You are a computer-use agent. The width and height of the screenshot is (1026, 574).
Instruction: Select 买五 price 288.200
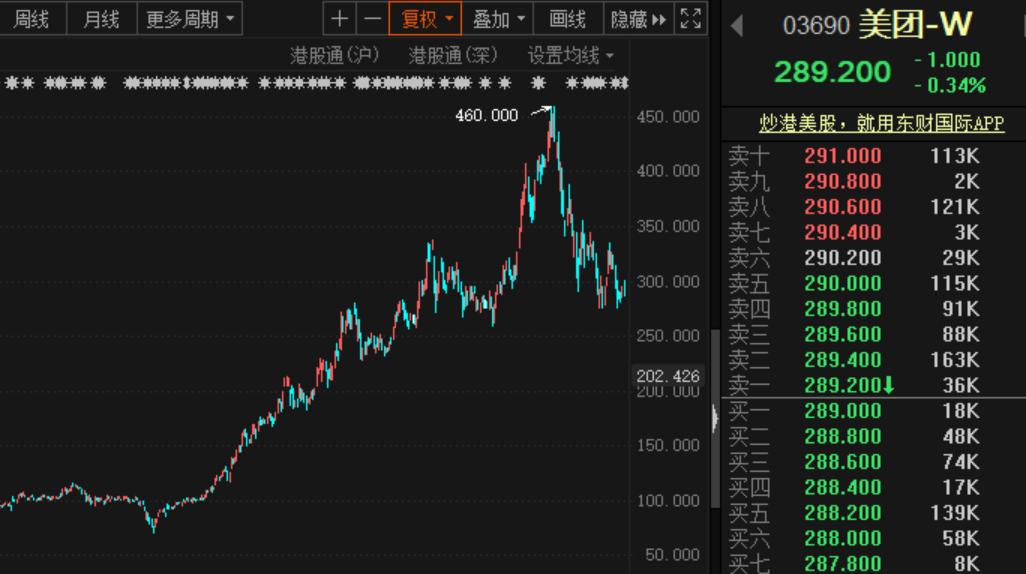[x=843, y=513]
